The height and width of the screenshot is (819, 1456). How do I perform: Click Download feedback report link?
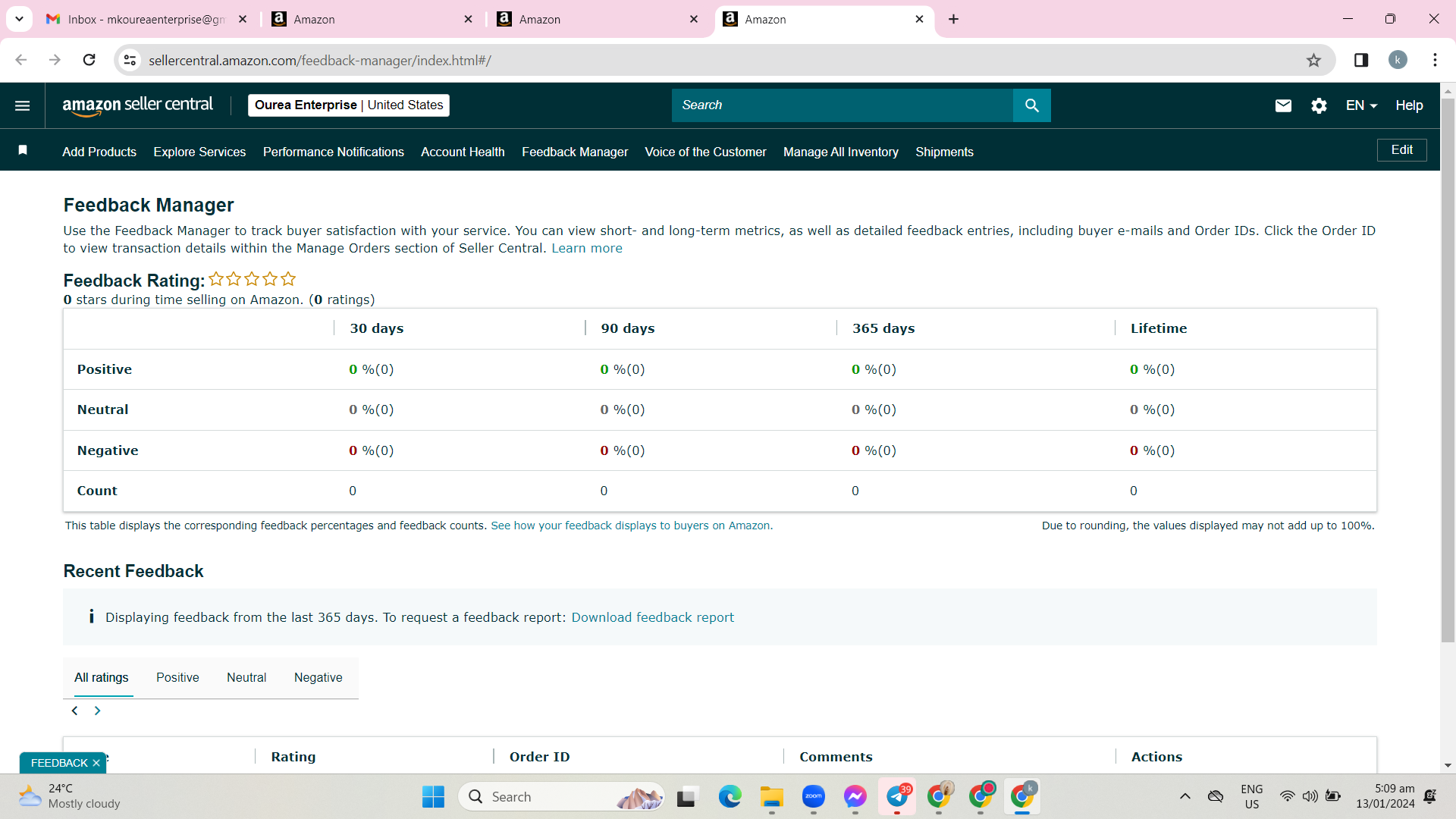652,617
